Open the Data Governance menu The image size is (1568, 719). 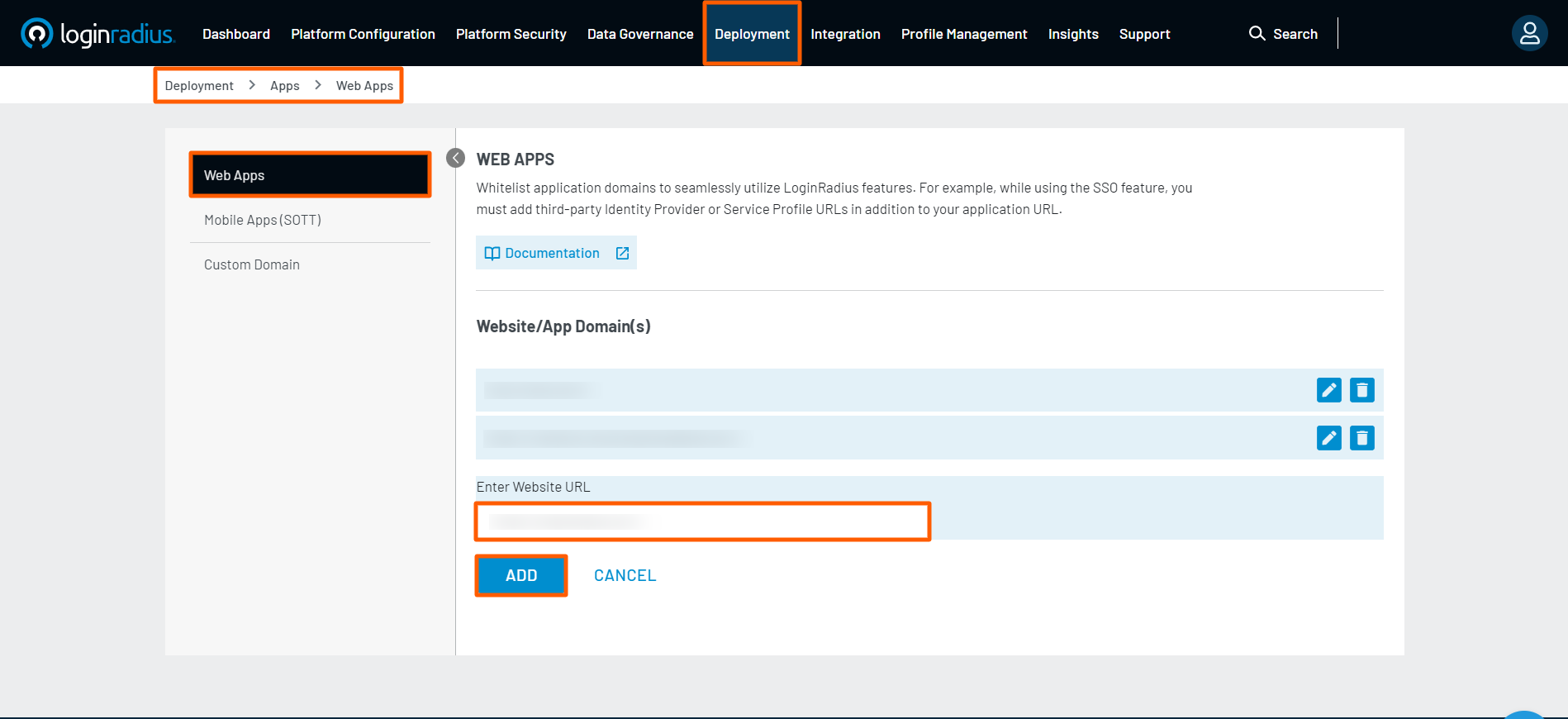pos(640,34)
